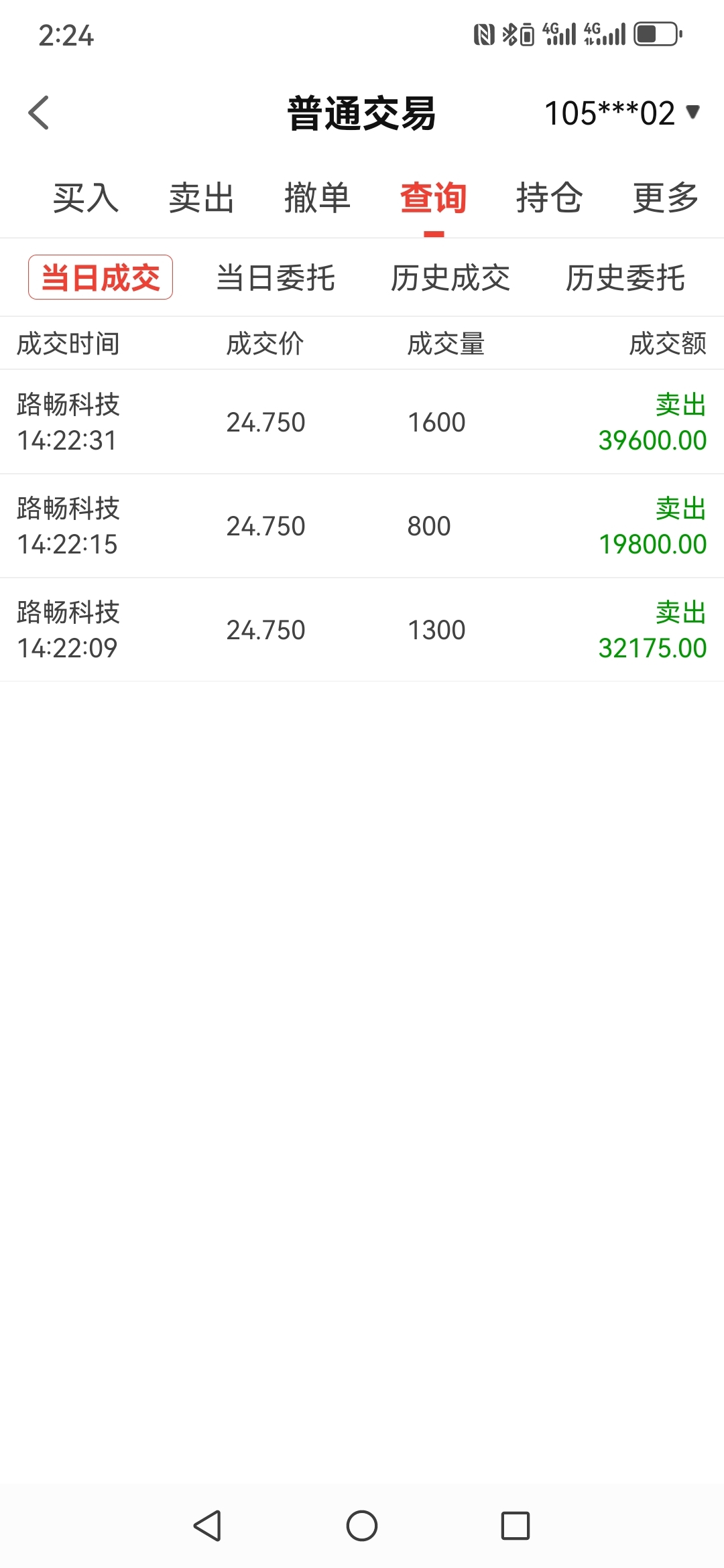
Task: Open the 撤单 tab
Action: (318, 198)
